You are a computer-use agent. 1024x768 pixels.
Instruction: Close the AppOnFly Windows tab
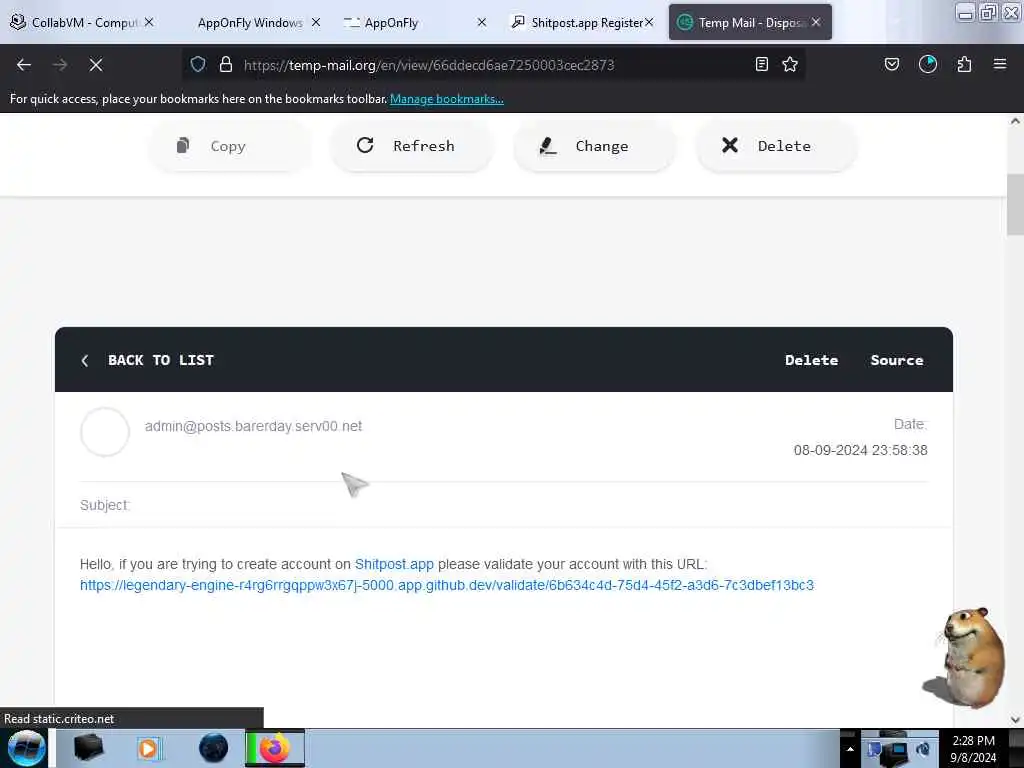point(316,22)
